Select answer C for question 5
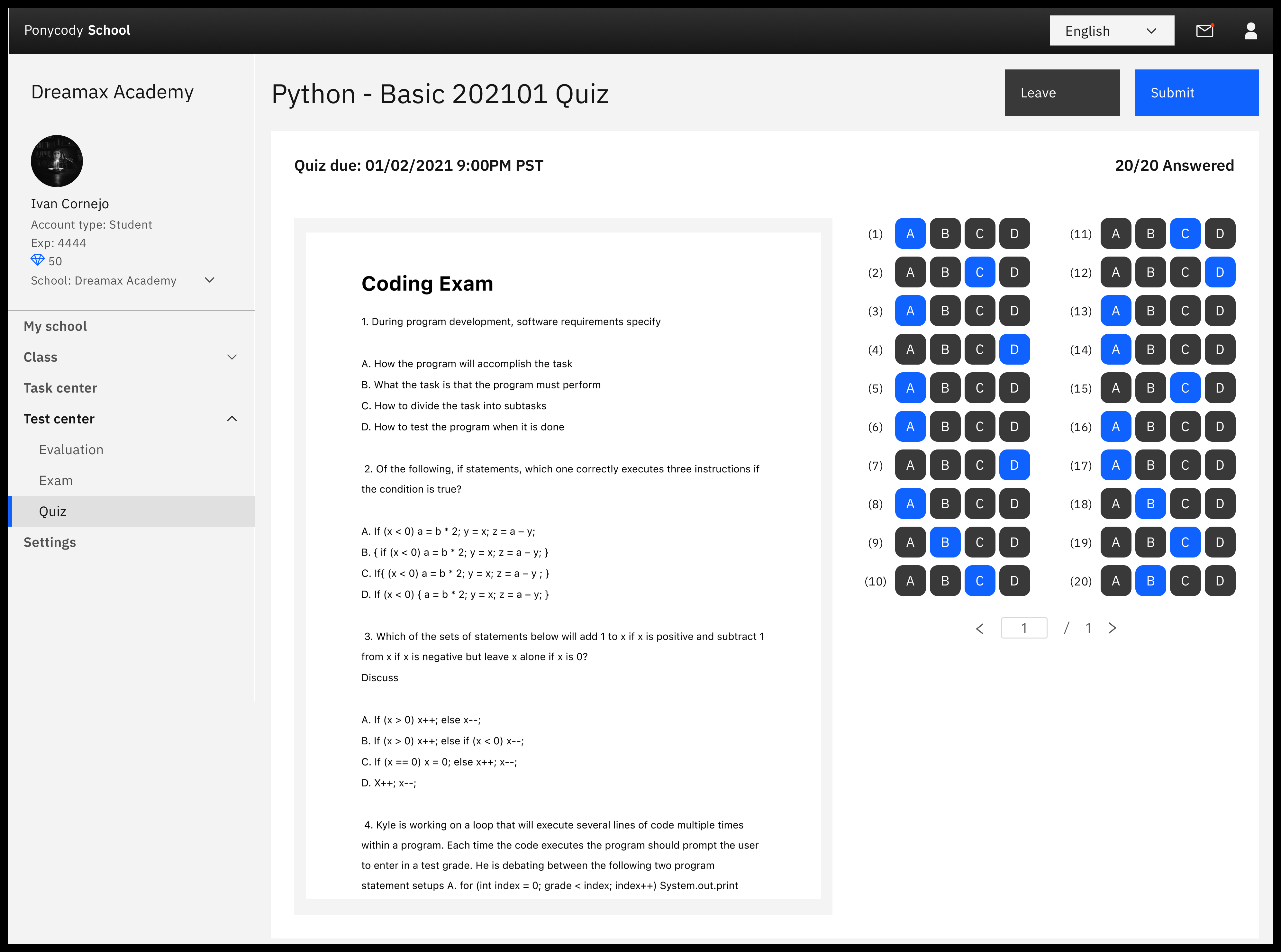 [x=980, y=388]
